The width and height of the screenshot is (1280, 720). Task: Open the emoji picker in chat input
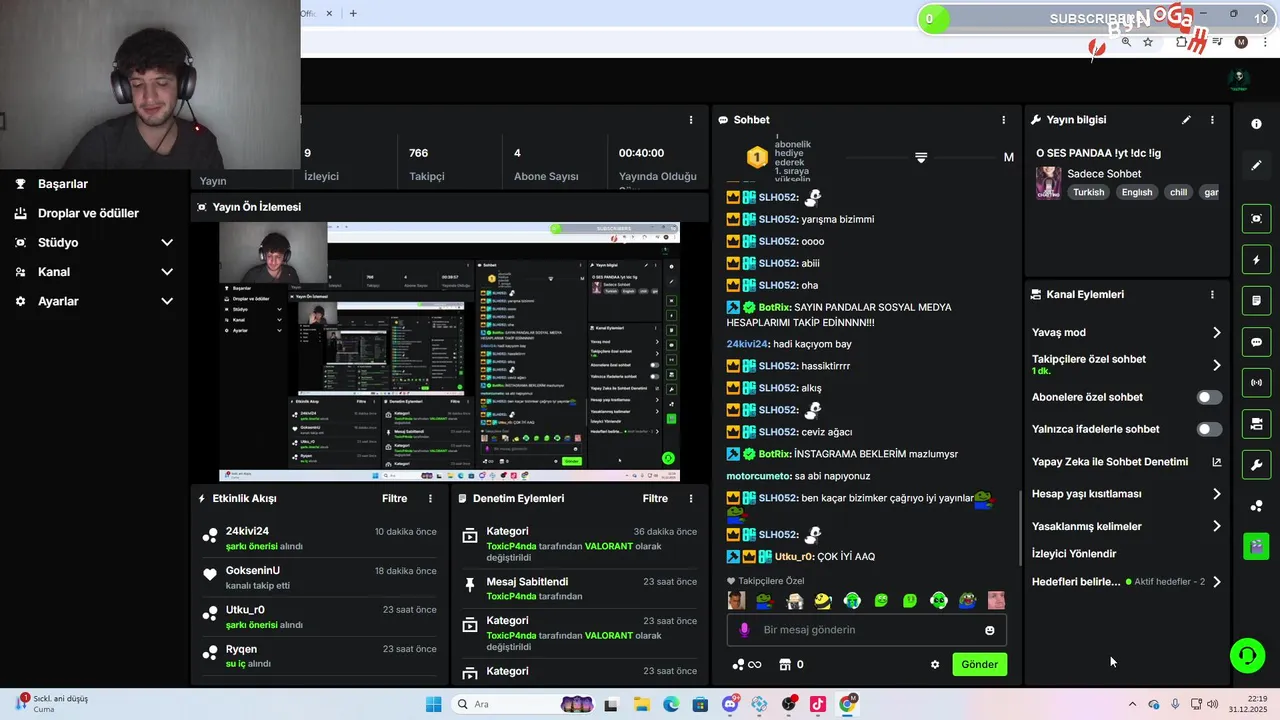(x=990, y=630)
